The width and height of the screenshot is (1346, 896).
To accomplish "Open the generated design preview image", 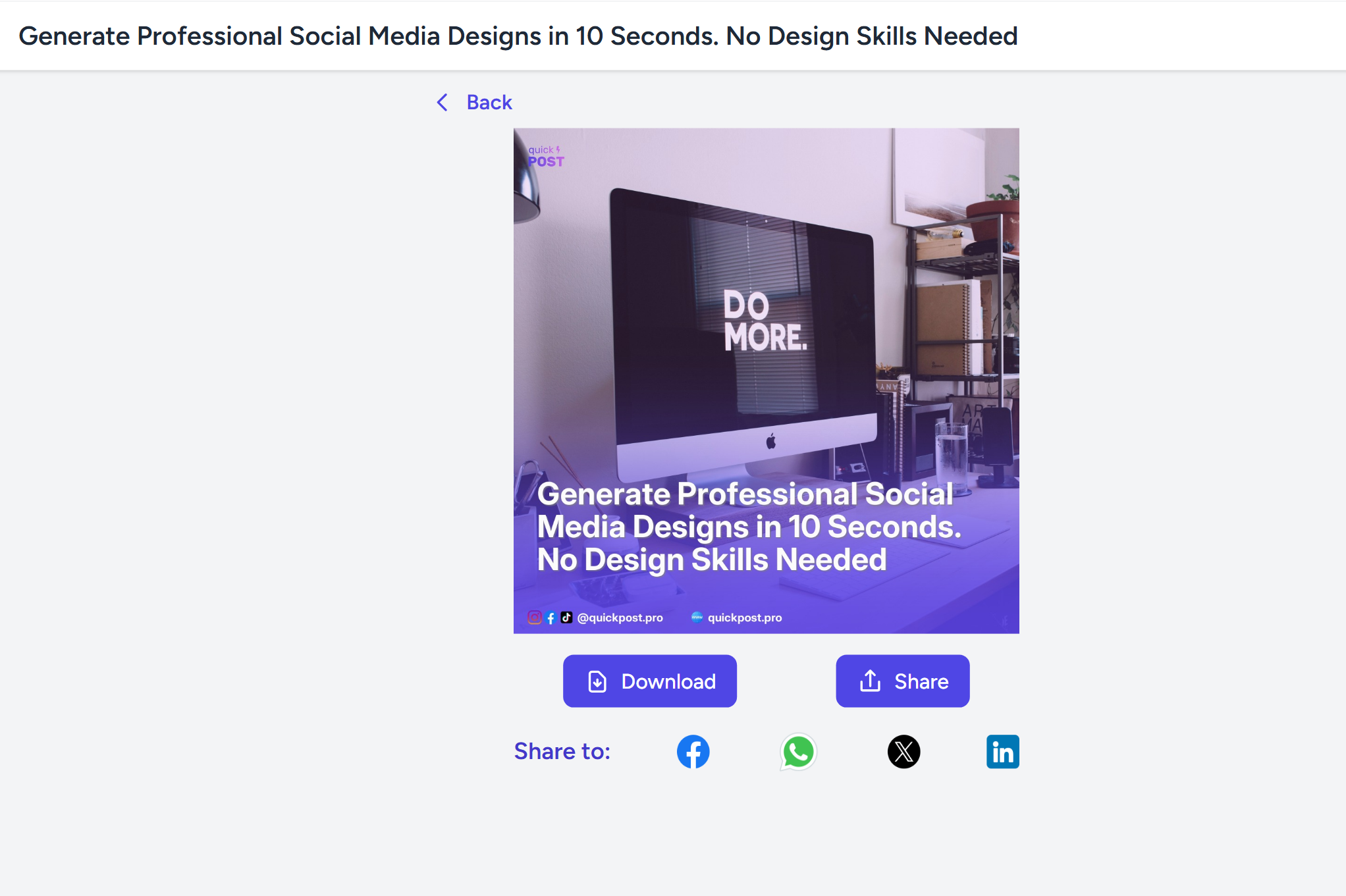I will 766,381.
